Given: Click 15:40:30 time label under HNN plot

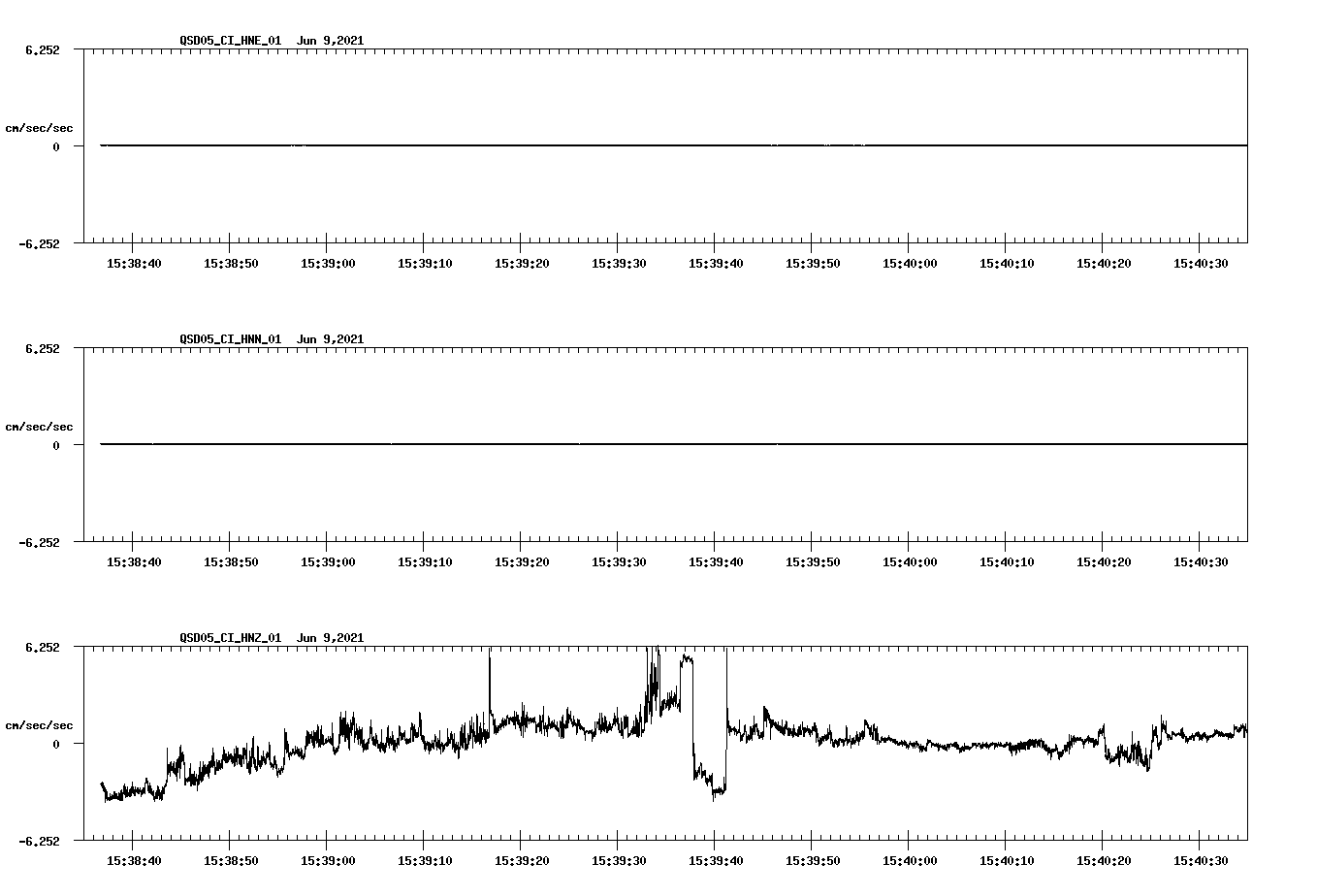Looking at the screenshot, I should point(1201,562).
